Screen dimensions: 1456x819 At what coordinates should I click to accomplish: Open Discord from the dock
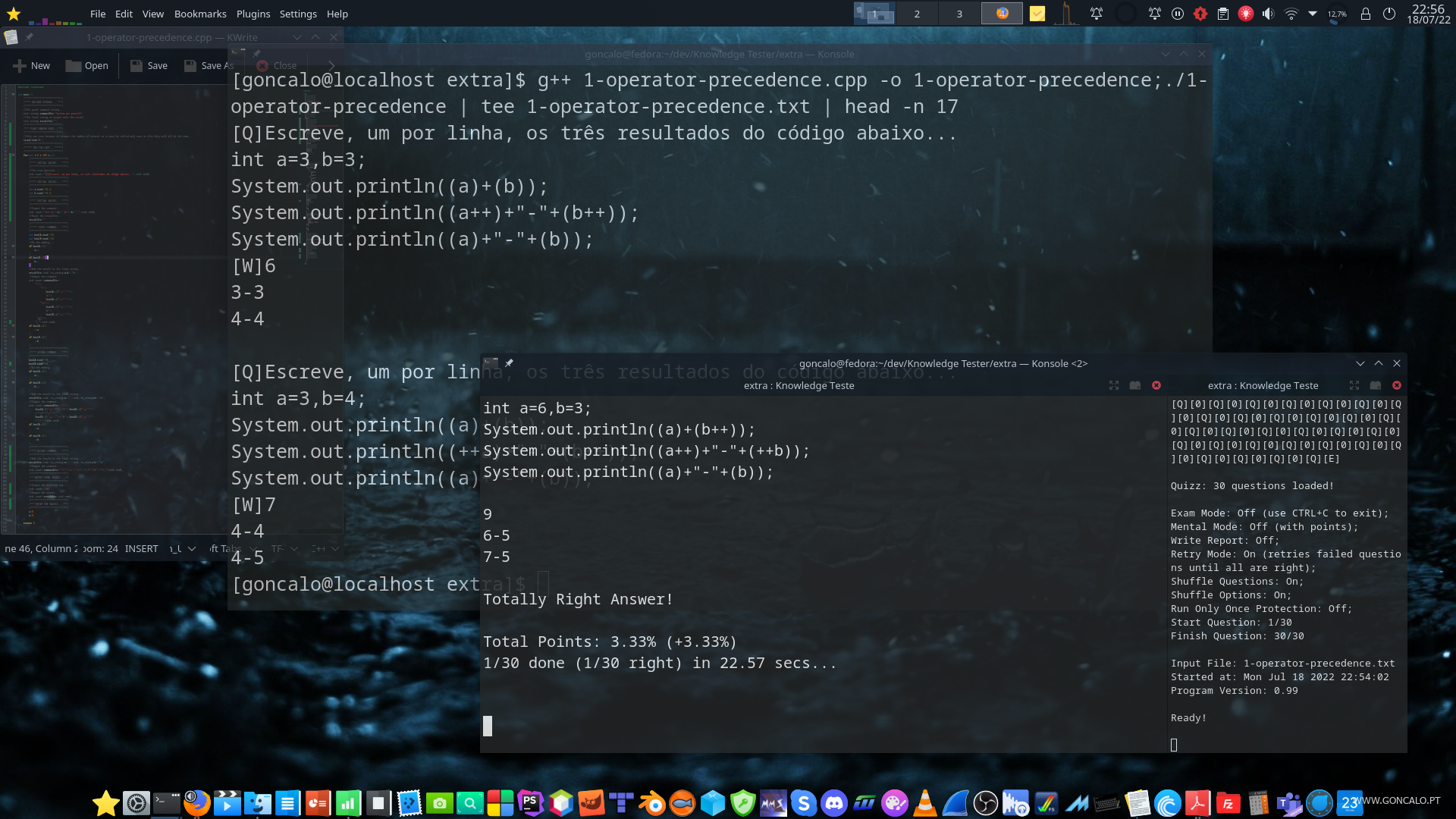[834, 802]
